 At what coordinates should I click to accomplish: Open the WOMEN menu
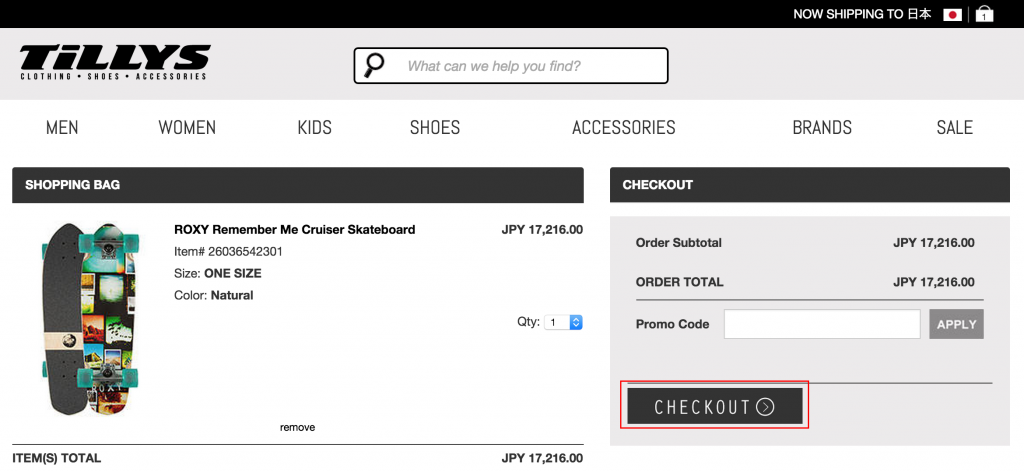click(187, 127)
